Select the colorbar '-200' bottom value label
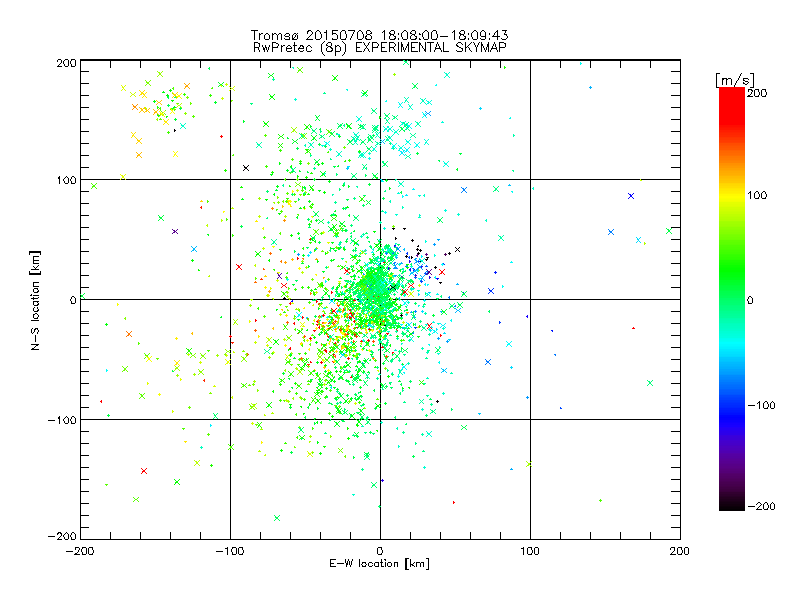Viewport: 800px width, 600px height. (761, 506)
